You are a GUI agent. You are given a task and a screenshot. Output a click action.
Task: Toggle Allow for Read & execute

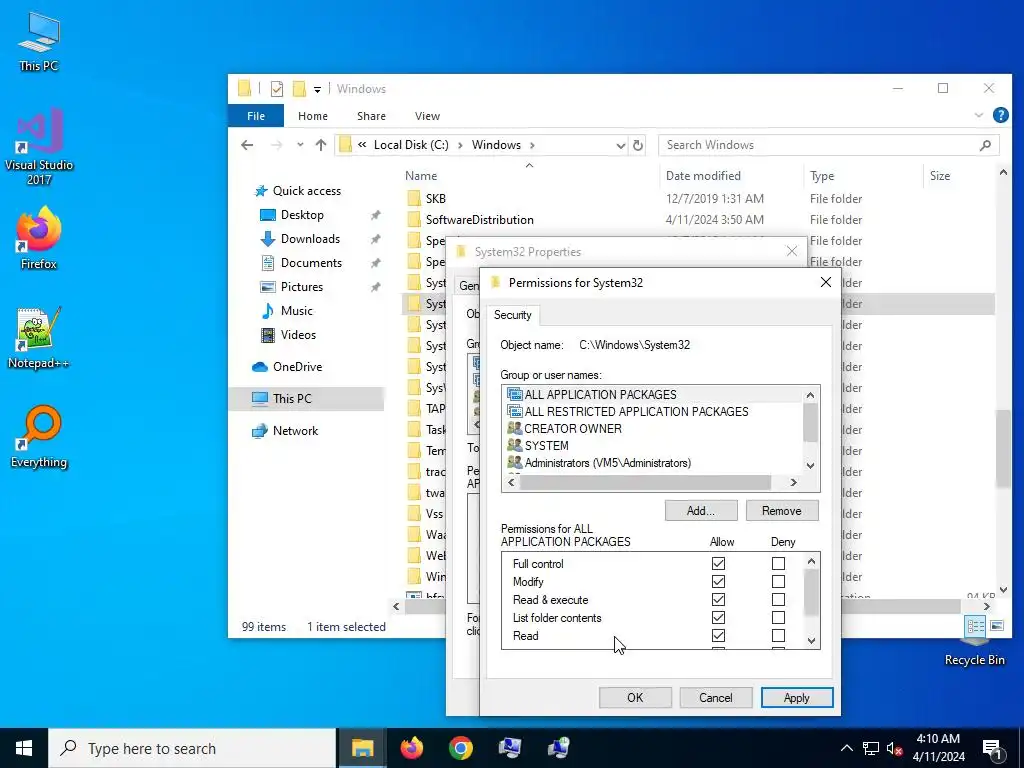click(718, 600)
